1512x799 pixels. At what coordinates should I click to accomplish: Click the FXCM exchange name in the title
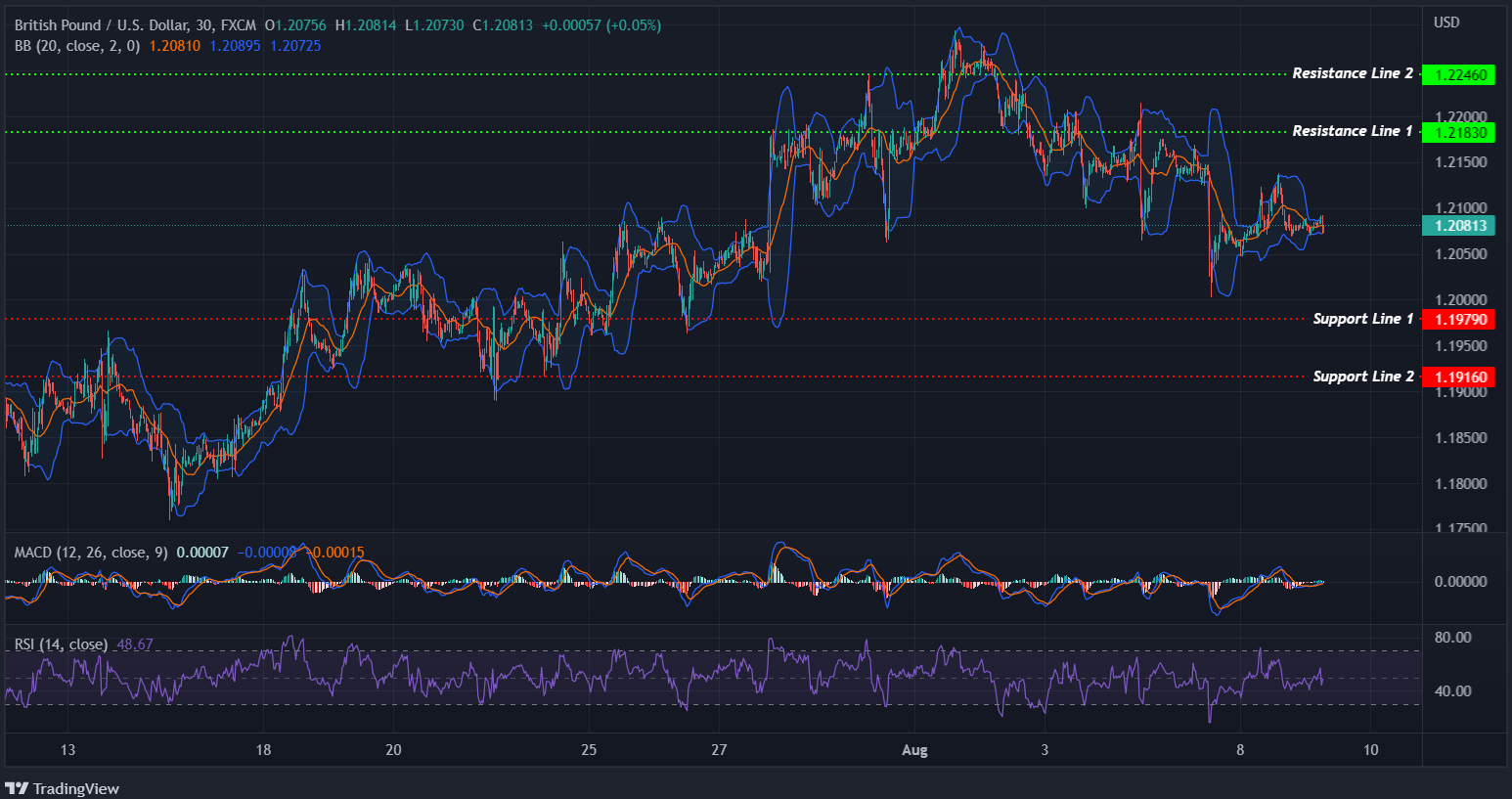coord(241,26)
